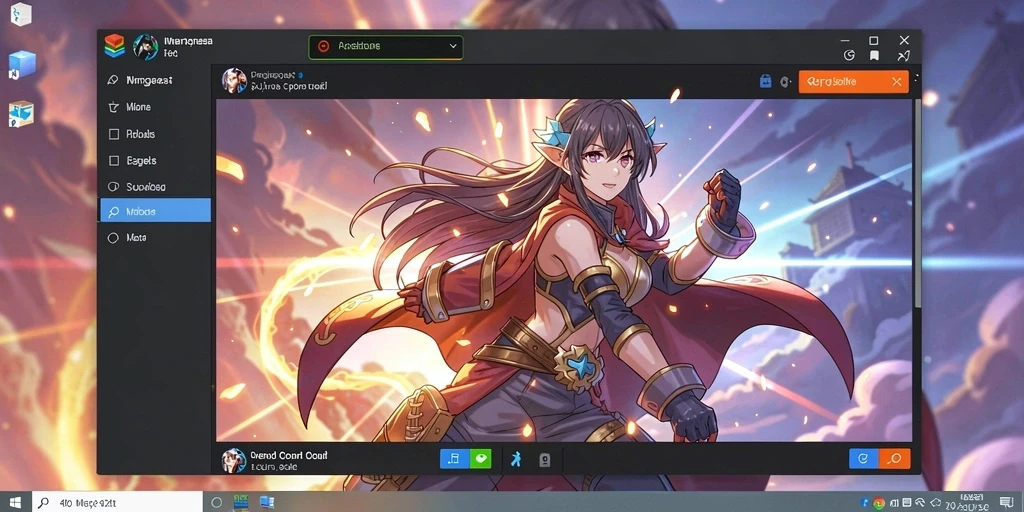1024x512 pixels.
Task: Open the top desktop shortcut icon
Action: [x=22, y=14]
